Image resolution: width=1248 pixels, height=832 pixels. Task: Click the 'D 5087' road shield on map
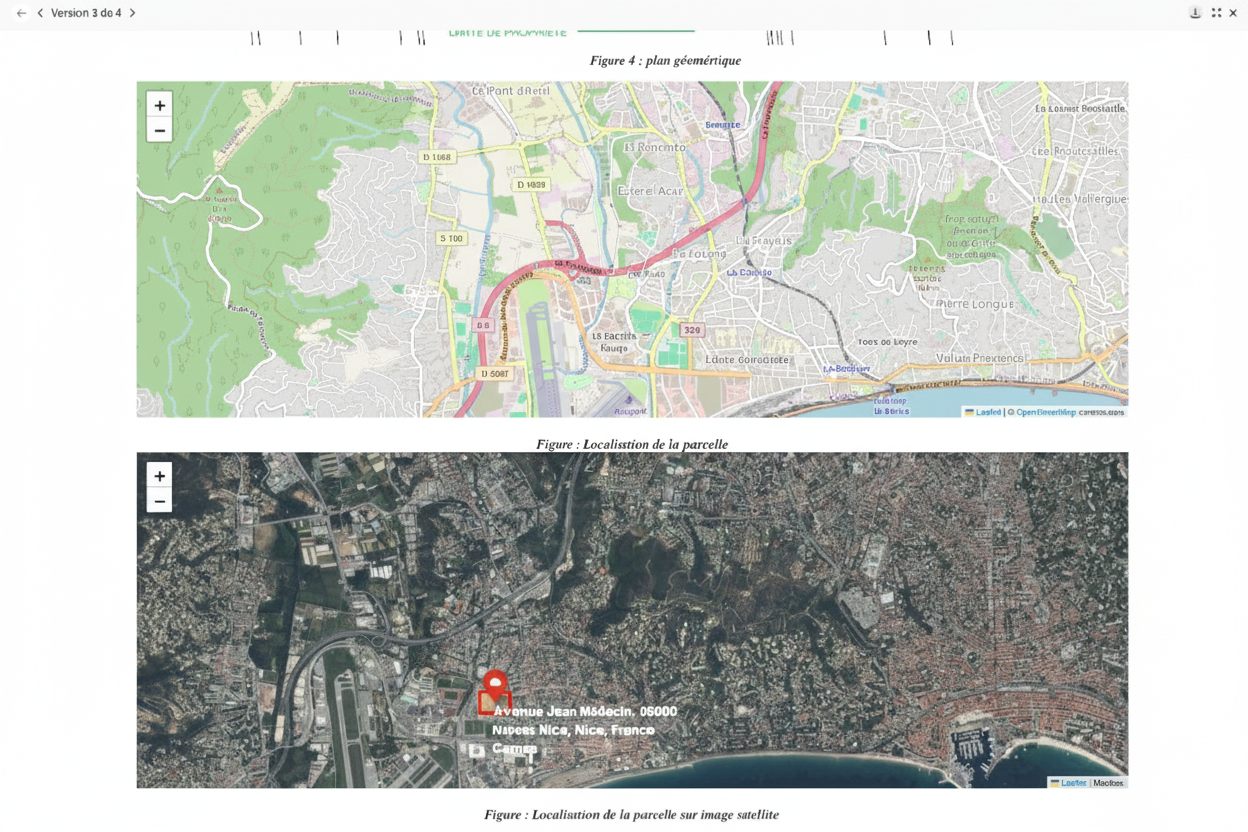point(495,374)
